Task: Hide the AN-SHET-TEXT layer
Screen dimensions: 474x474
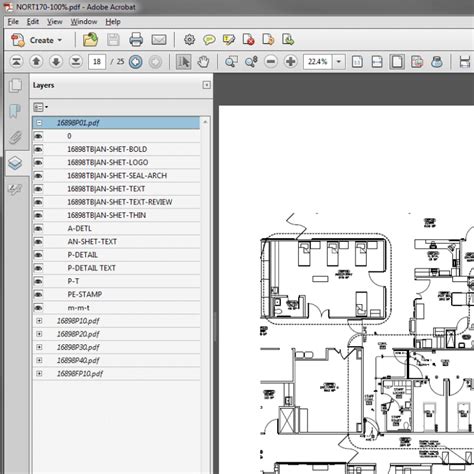Action: click(x=39, y=242)
